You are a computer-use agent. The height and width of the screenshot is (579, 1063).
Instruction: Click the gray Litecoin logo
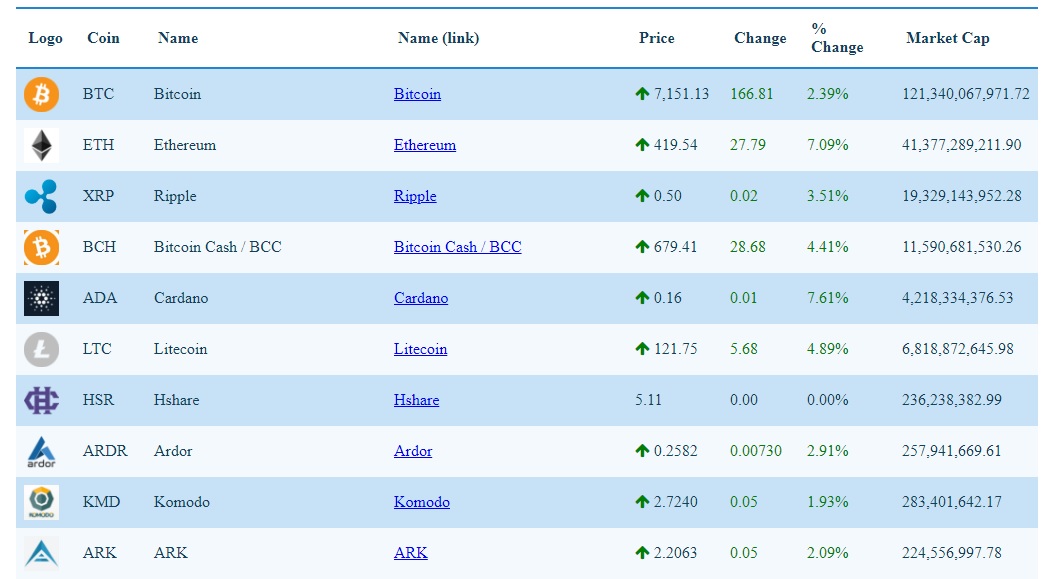pyautogui.click(x=41, y=349)
